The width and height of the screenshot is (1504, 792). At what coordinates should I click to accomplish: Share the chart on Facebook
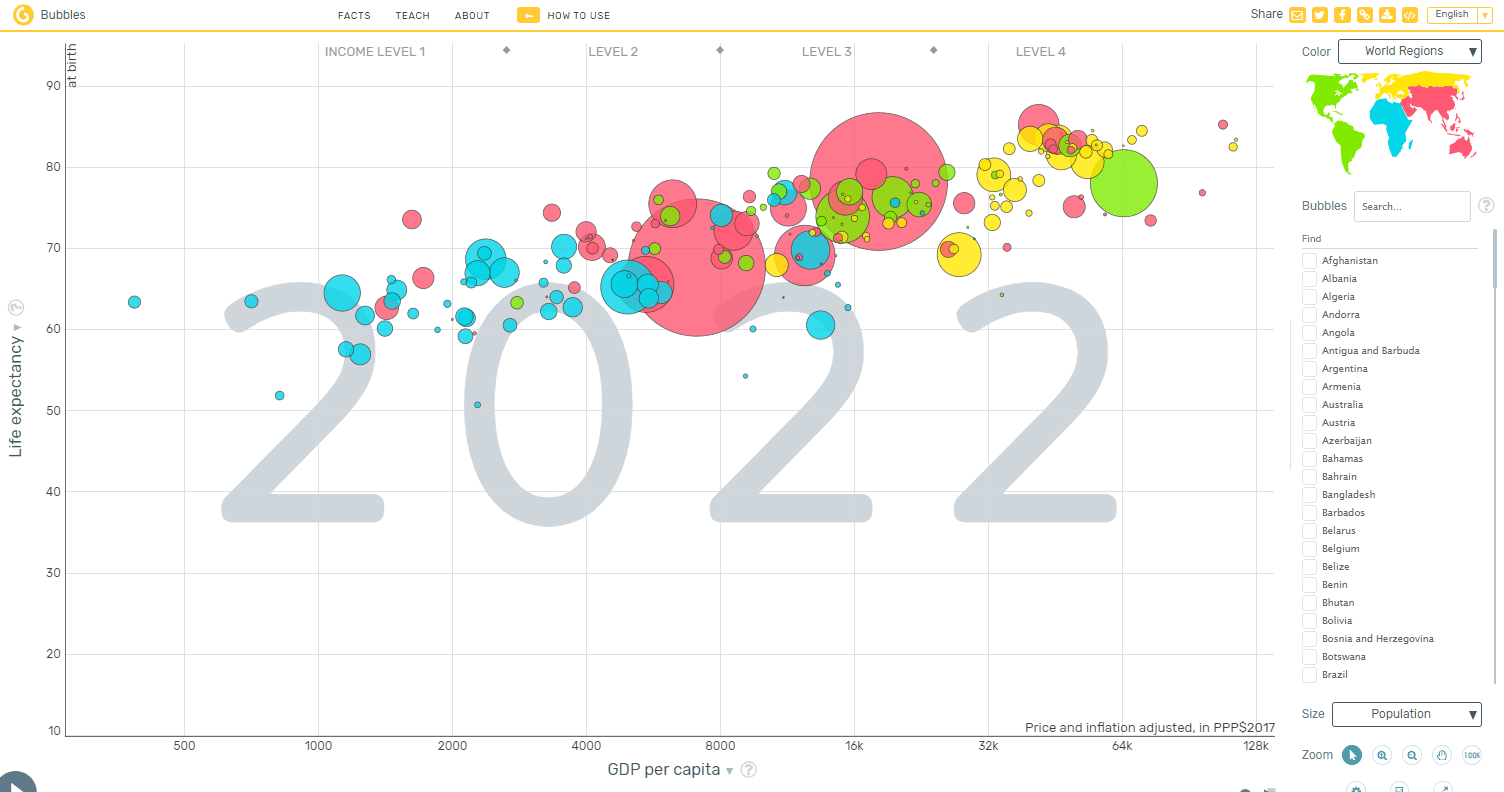pyautogui.click(x=1341, y=14)
